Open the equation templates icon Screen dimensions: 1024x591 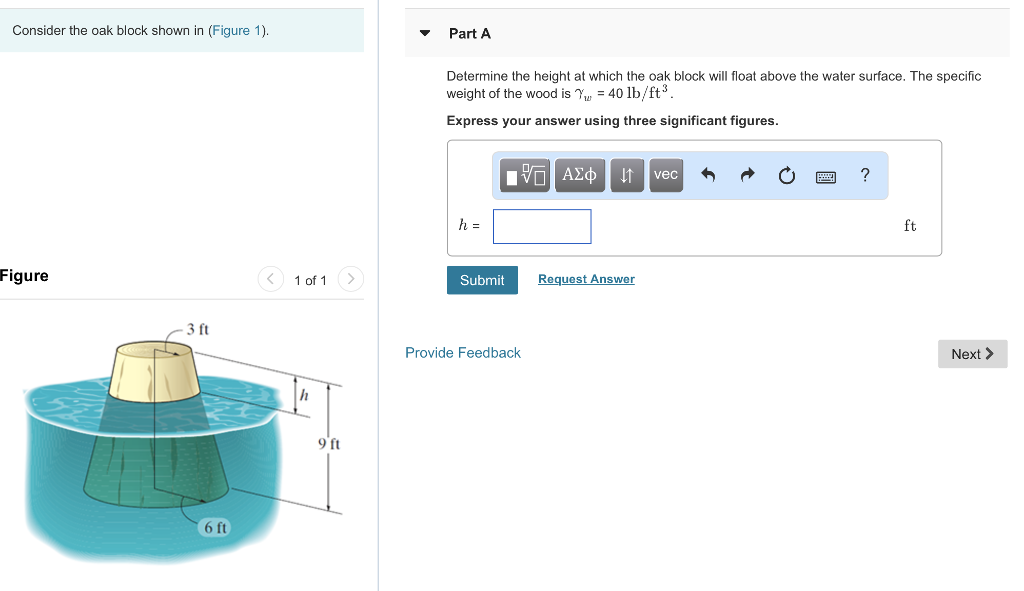click(524, 175)
